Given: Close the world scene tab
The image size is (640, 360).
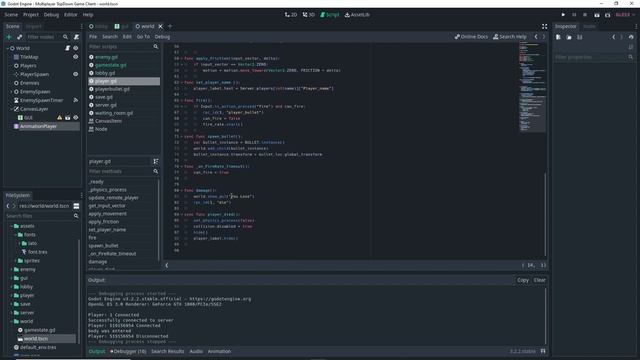Looking at the screenshot, I should 160,26.
